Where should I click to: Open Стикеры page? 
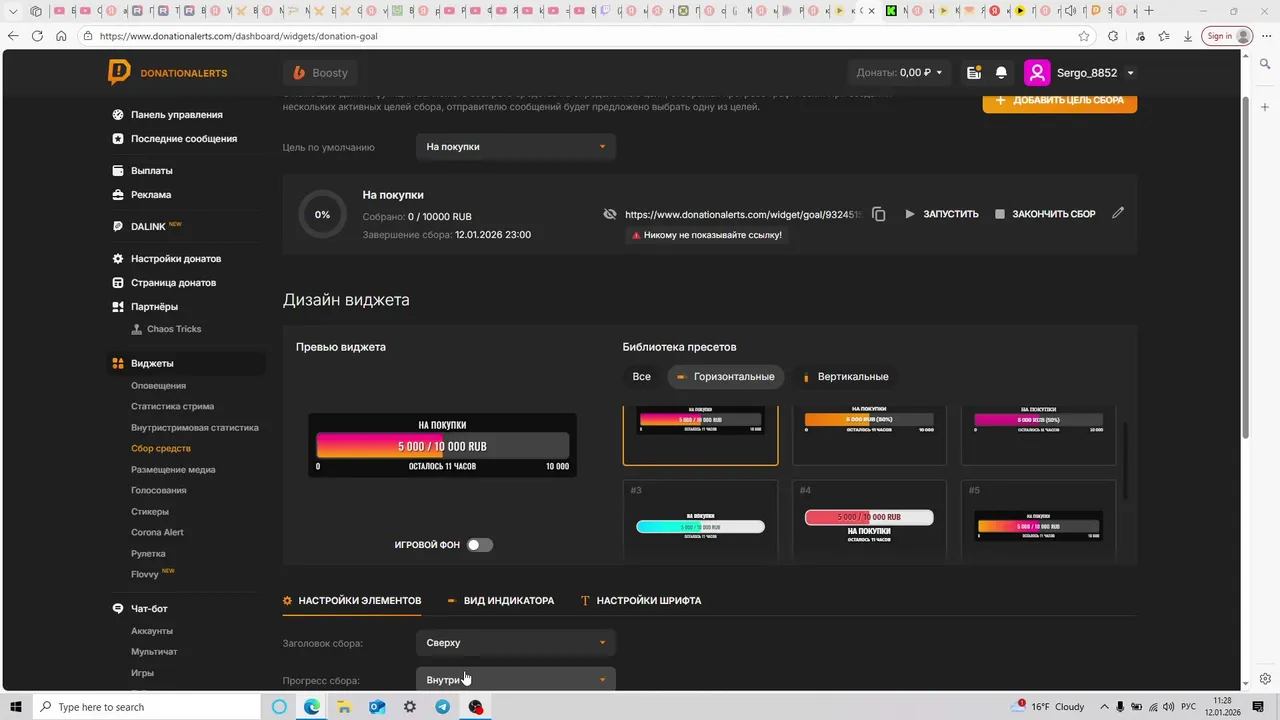pos(150,512)
